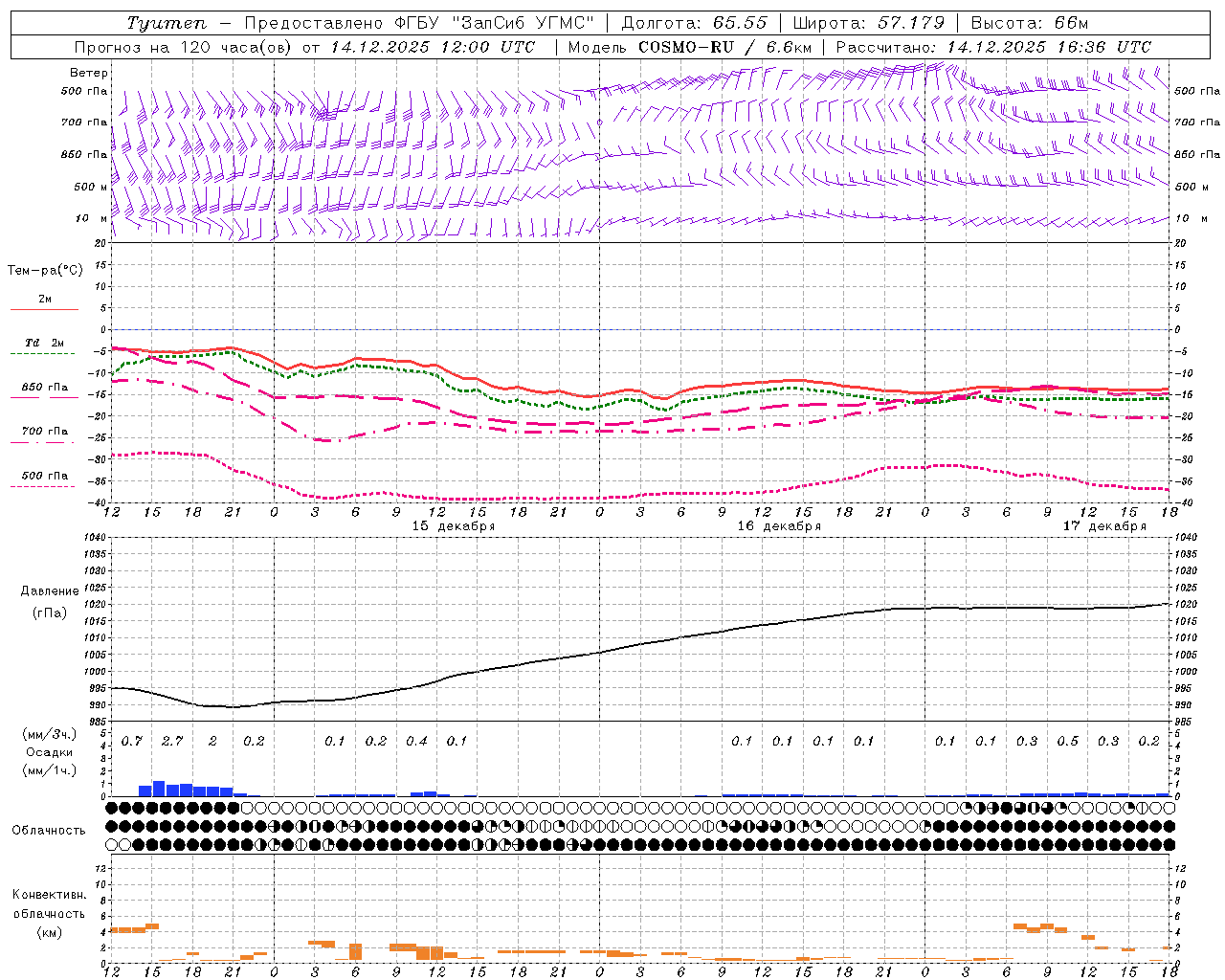This screenshot has height=980, width=1225.
Task: Click the "(мм/1ч.)" hourly precipitation unit label
Action: pyautogui.click(x=50, y=769)
